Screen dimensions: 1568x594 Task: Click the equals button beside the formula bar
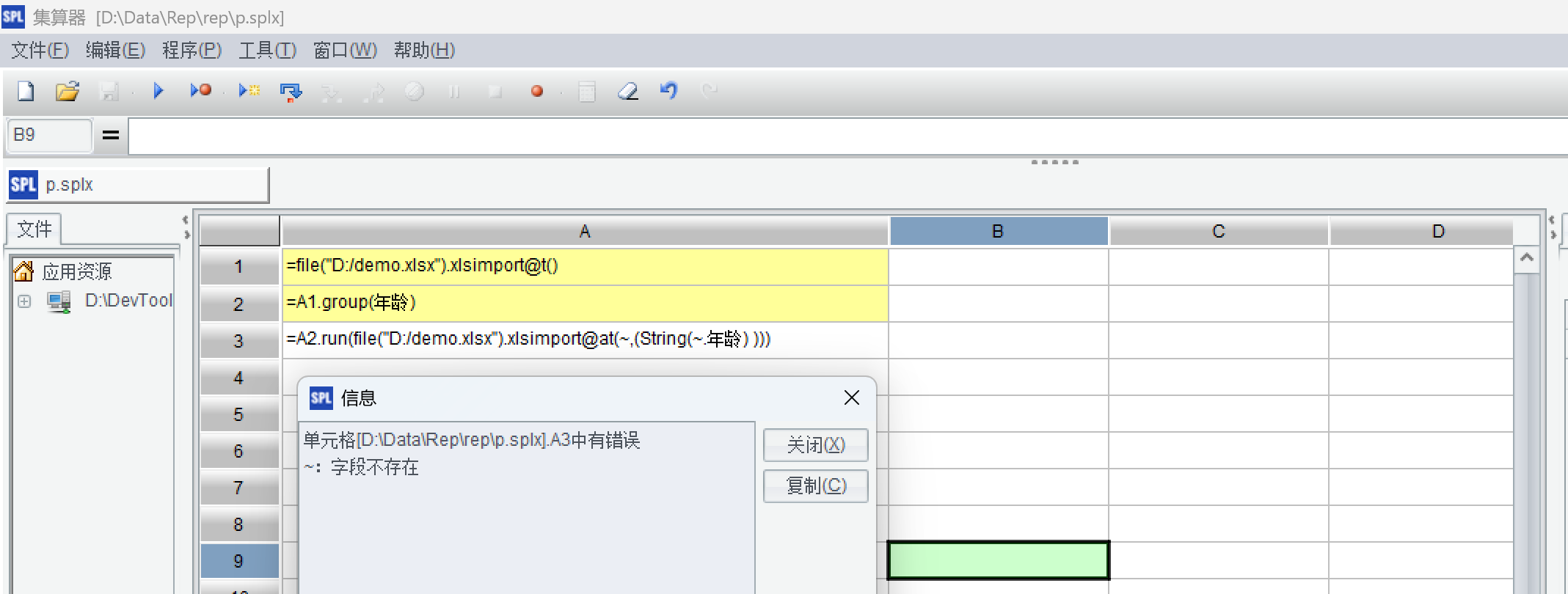pos(111,135)
